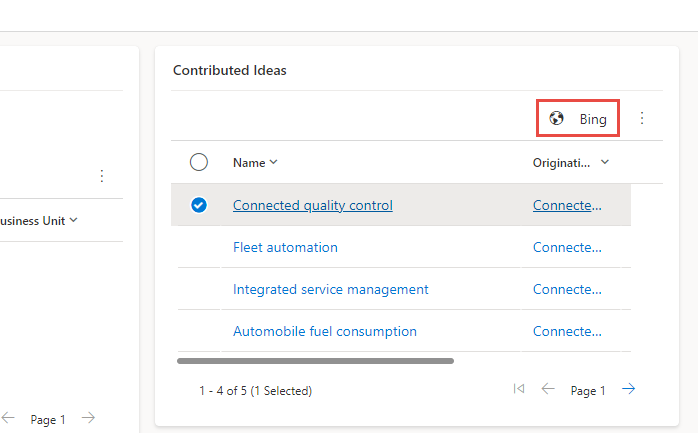Viewport: 698px width, 433px height.
Task: Go to previous page in Contributed Ideas
Action: coord(548,390)
